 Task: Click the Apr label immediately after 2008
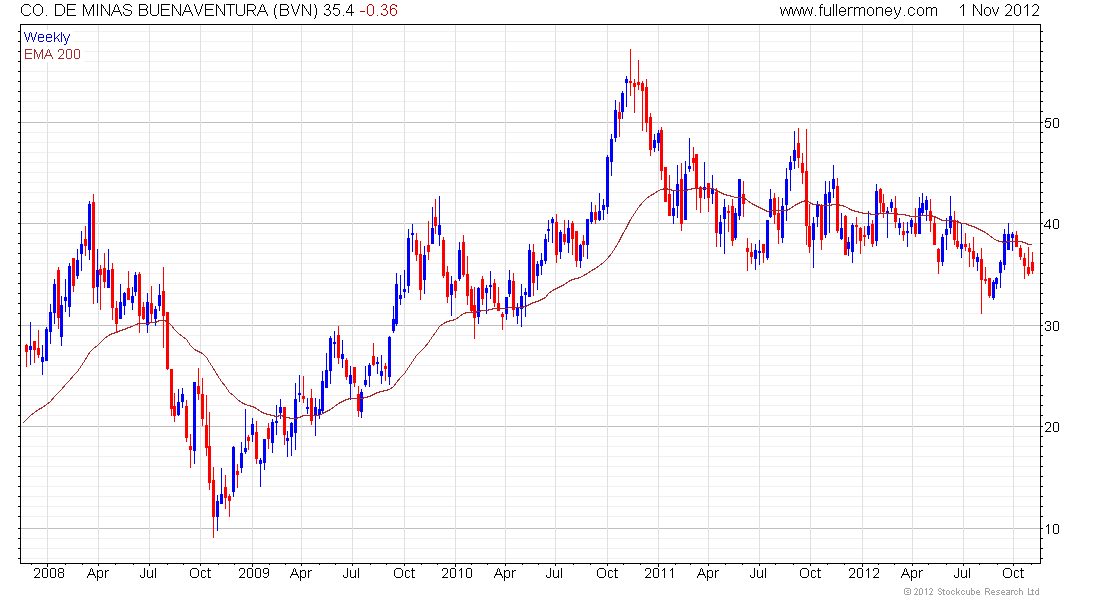(98, 574)
